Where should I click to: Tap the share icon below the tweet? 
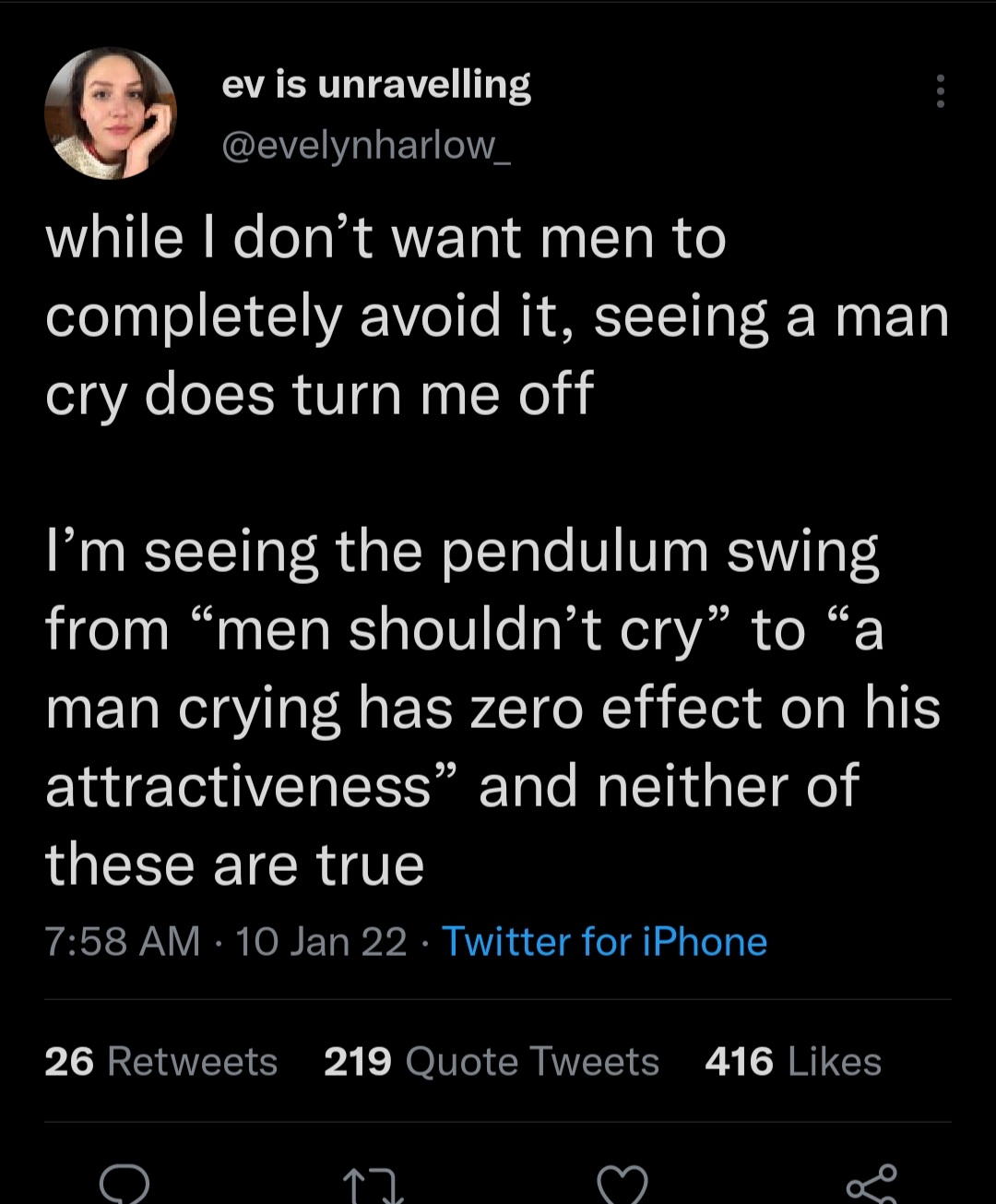pos(871,1185)
